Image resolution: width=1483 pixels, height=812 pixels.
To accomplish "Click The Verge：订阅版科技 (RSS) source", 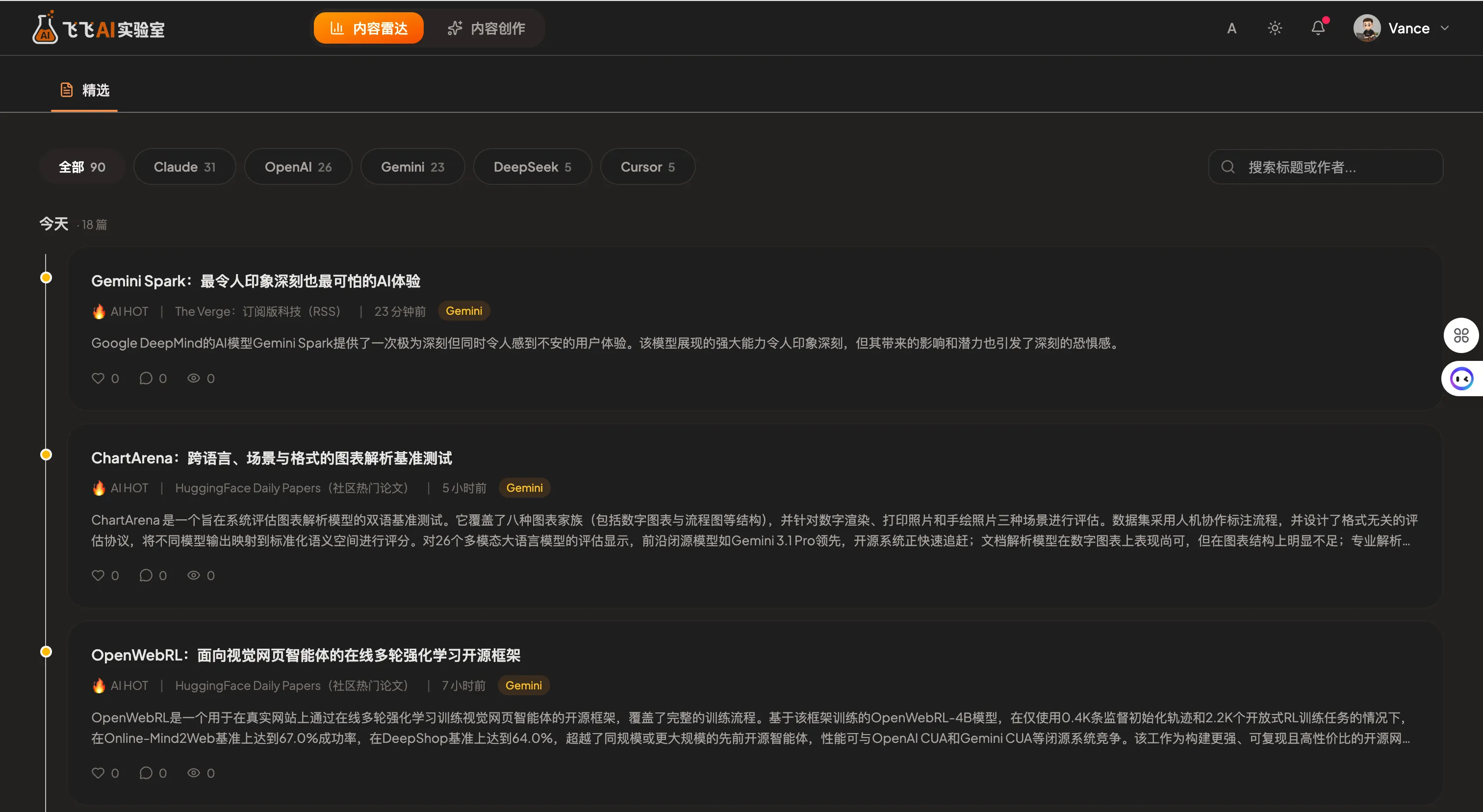I will pos(258,311).
